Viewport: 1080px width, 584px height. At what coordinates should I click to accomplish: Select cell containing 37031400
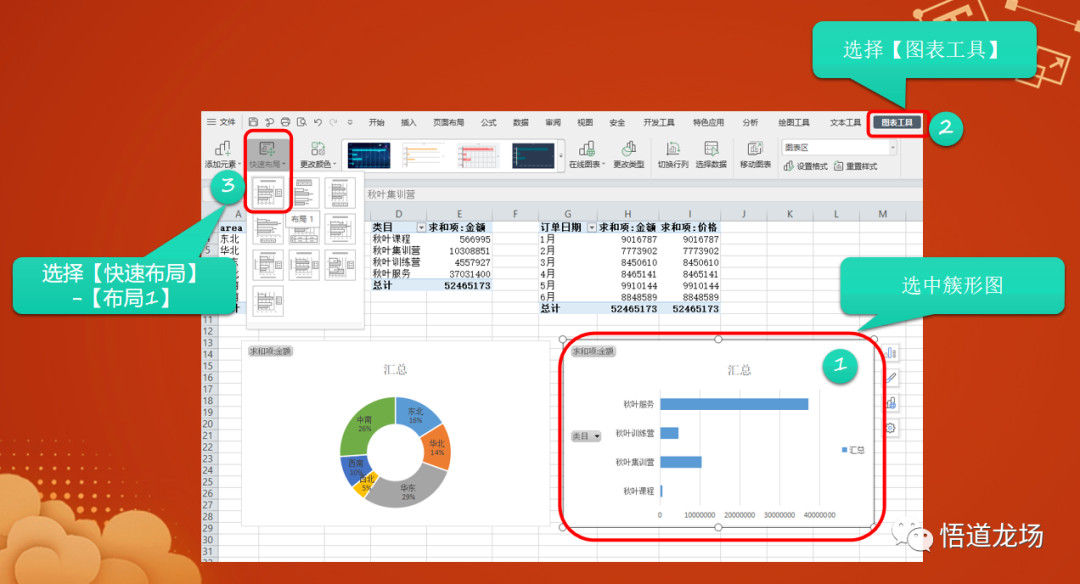tap(459, 273)
